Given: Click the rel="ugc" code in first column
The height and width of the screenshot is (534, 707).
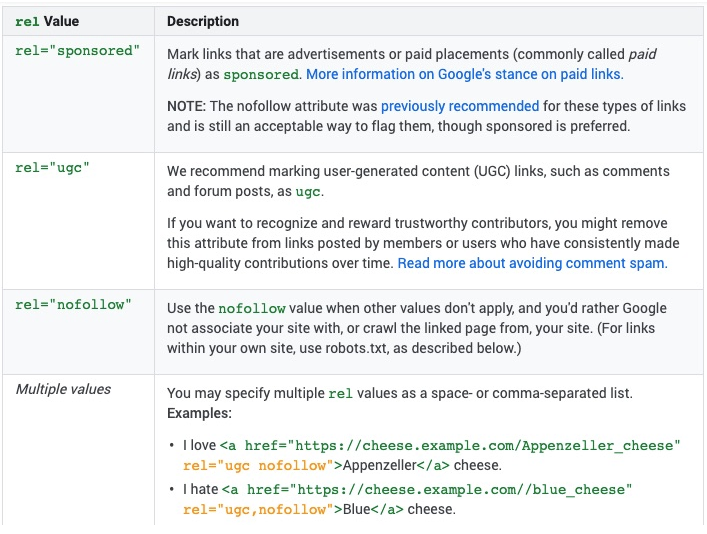Looking at the screenshot, I should pos(52,168).
